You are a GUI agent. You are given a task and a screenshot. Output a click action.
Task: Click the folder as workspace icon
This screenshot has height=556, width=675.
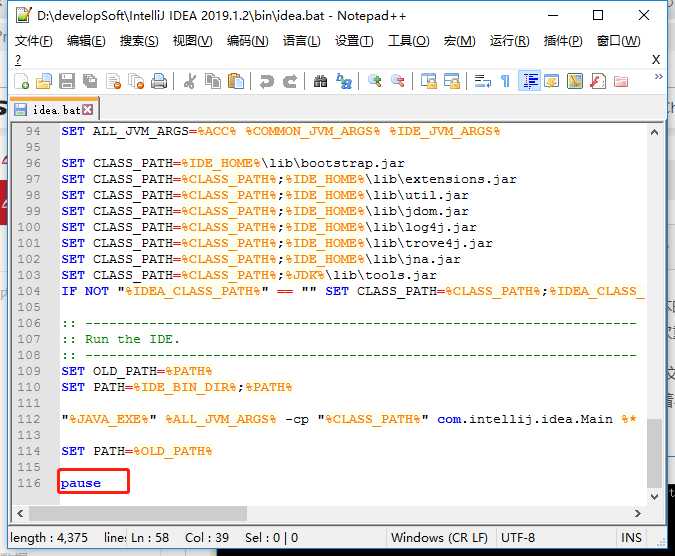621,81
